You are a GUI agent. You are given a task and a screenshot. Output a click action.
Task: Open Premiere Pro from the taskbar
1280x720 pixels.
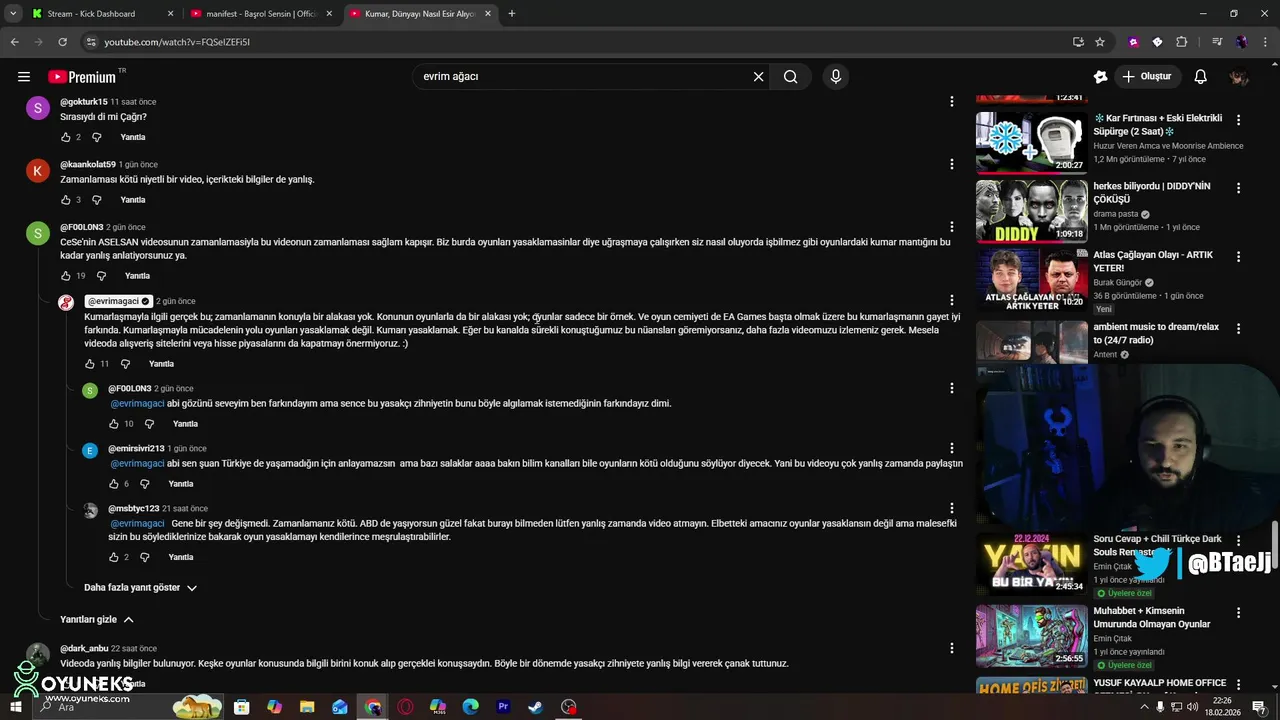click(x=503, y=707)
